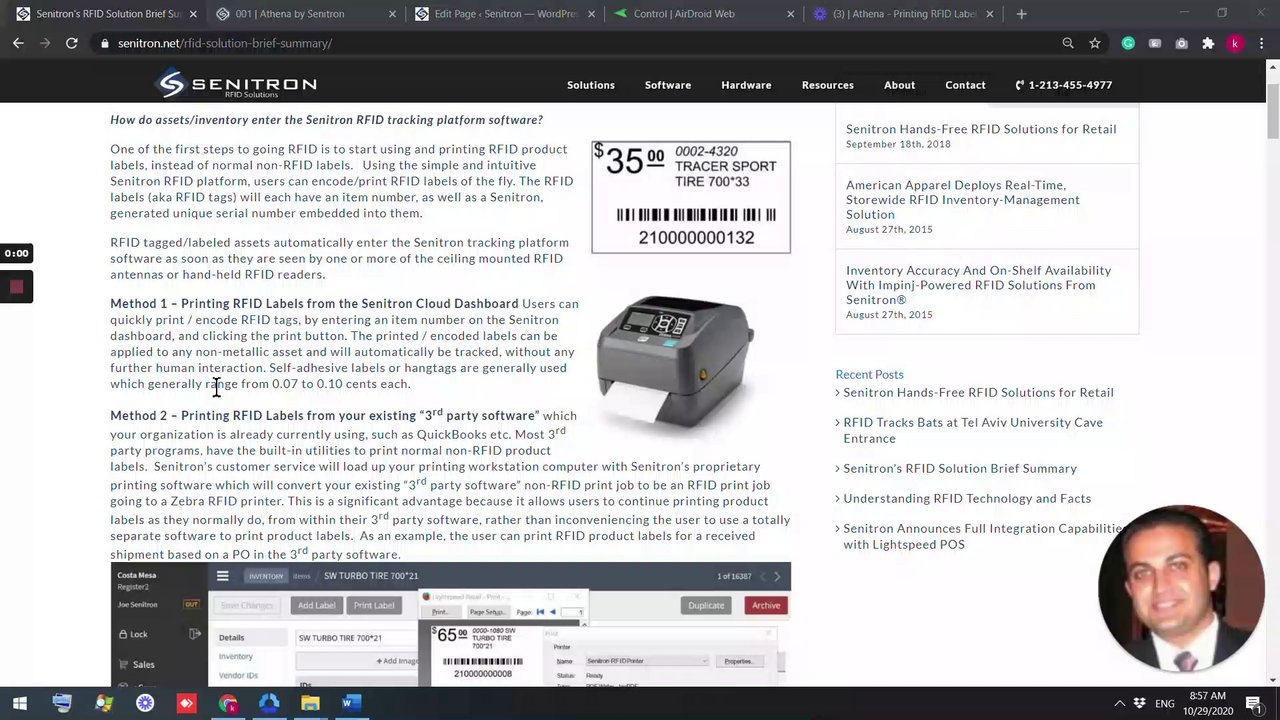Close the Senitron's RFID Solution Brief tab
The width and height of the screenshot is (1280, 720).
(193, 14)
